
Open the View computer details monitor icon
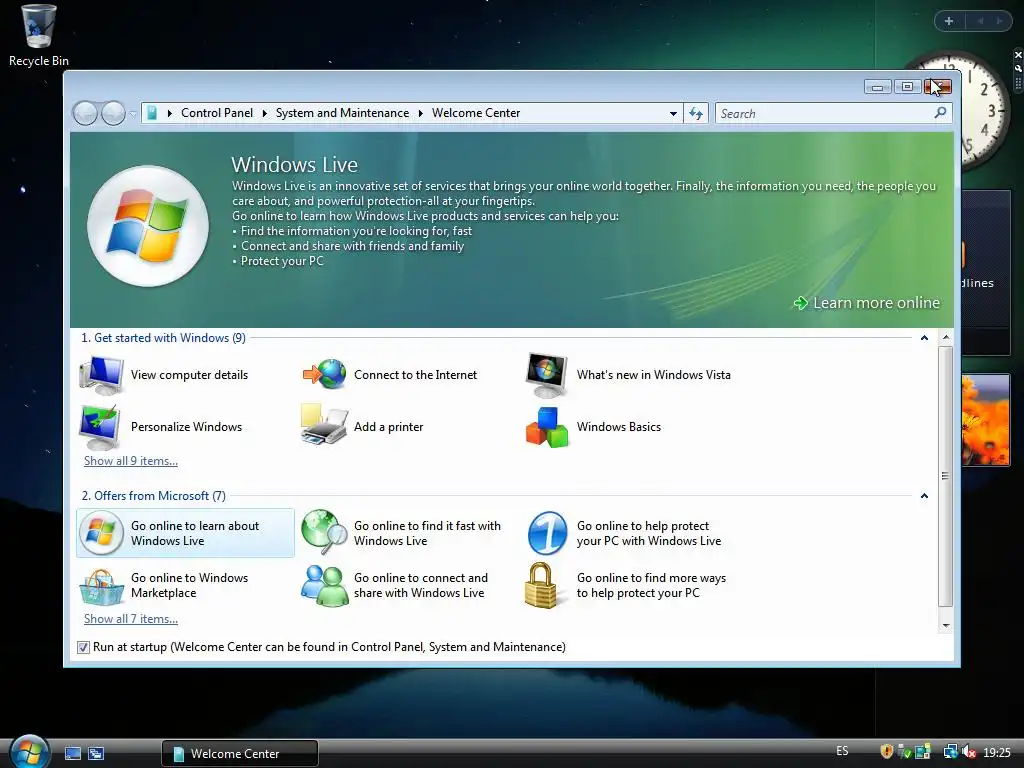(101, 375)
